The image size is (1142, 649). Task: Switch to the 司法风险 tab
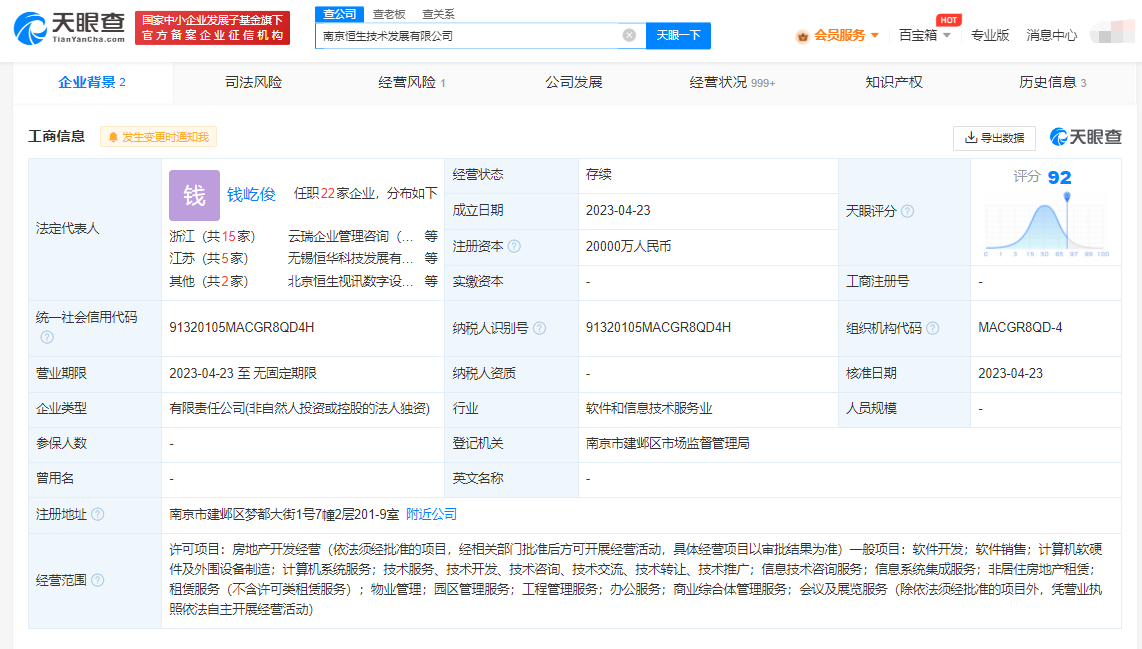[x=253, y=82]
